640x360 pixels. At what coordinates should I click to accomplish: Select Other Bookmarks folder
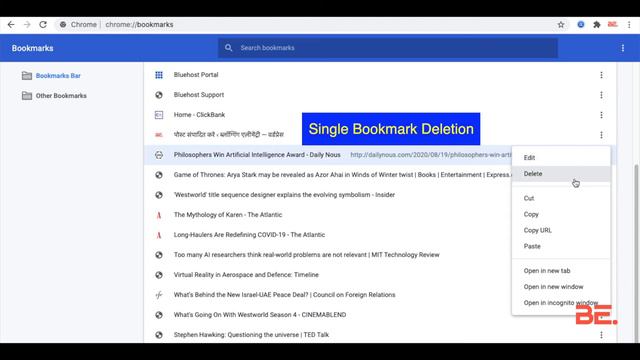[61, 96]
